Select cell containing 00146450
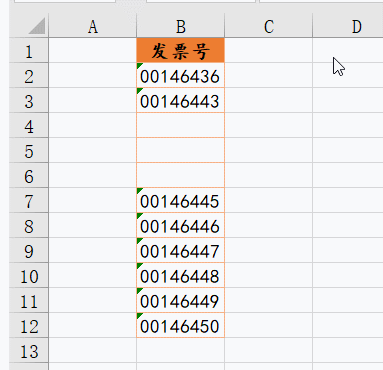383x370 pixels. (181, 325)
